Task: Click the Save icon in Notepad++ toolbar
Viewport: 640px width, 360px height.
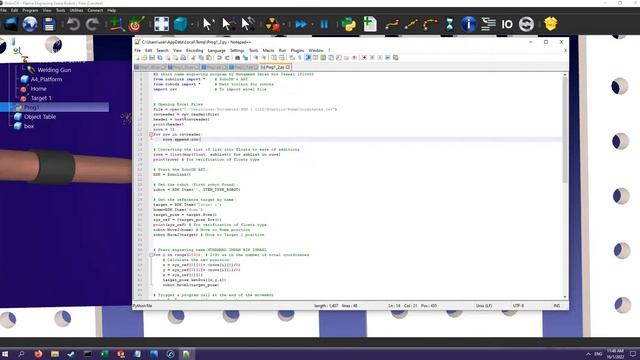Action: click(152, 58)
